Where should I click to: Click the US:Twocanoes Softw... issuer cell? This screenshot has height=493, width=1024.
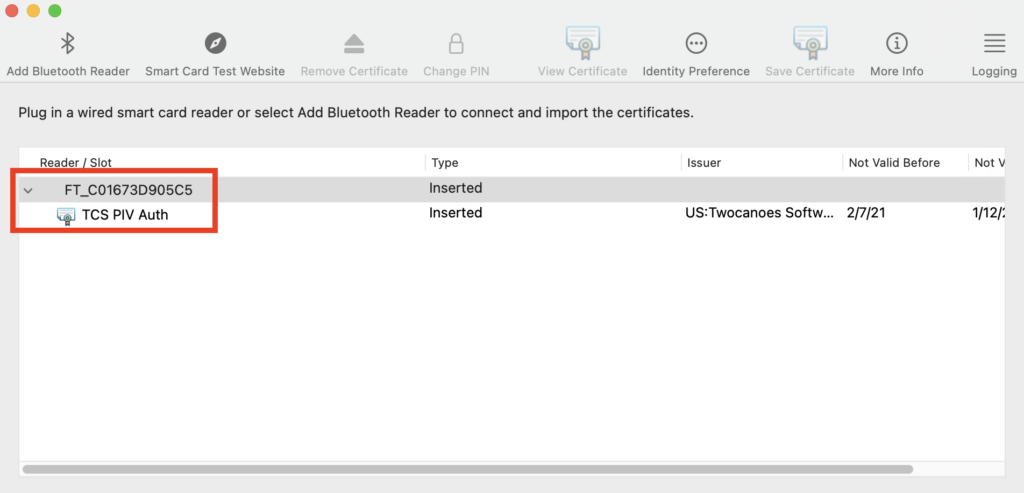pyautogui.click(x=760, y=213)
